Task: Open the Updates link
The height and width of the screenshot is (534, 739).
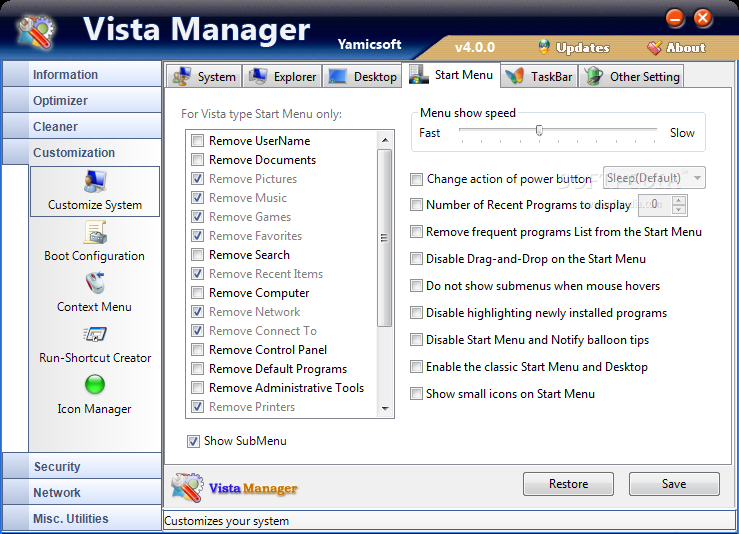Action: coord(583,48)
